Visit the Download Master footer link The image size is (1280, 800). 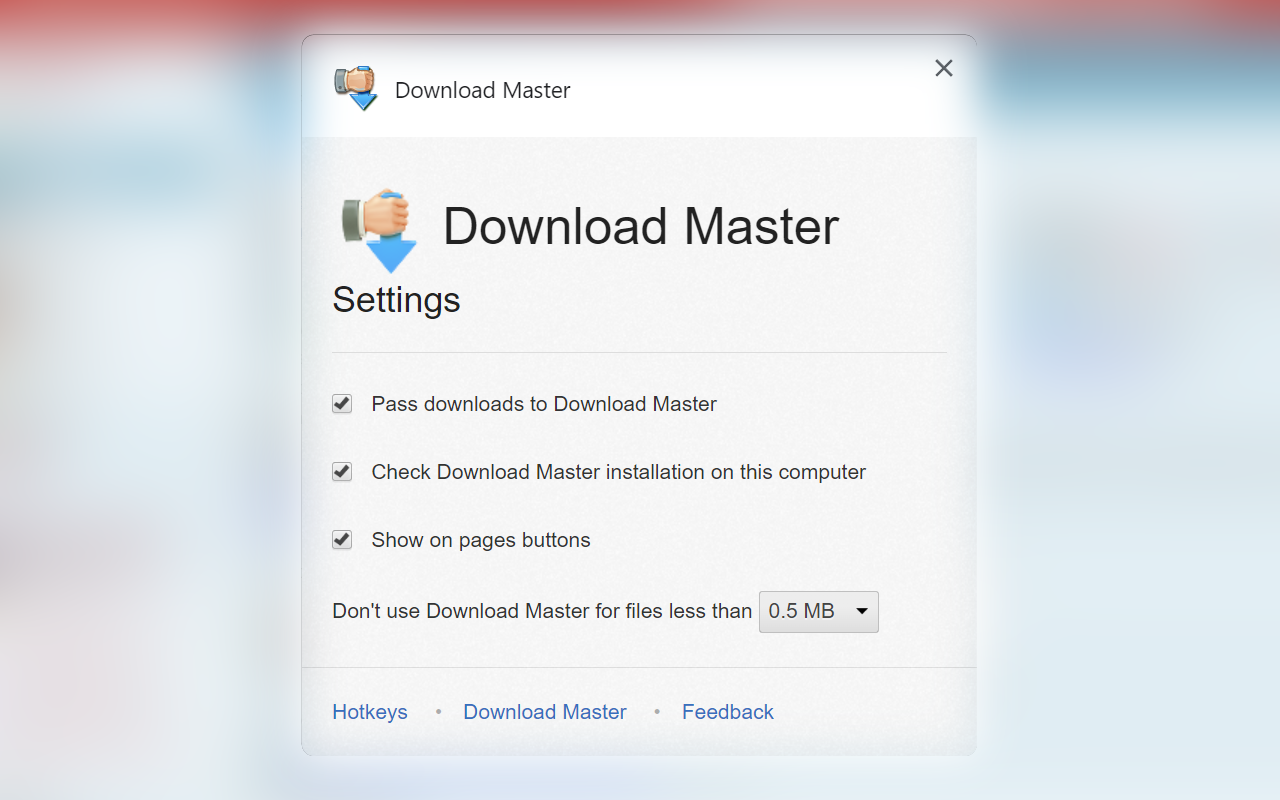point(545,712)
